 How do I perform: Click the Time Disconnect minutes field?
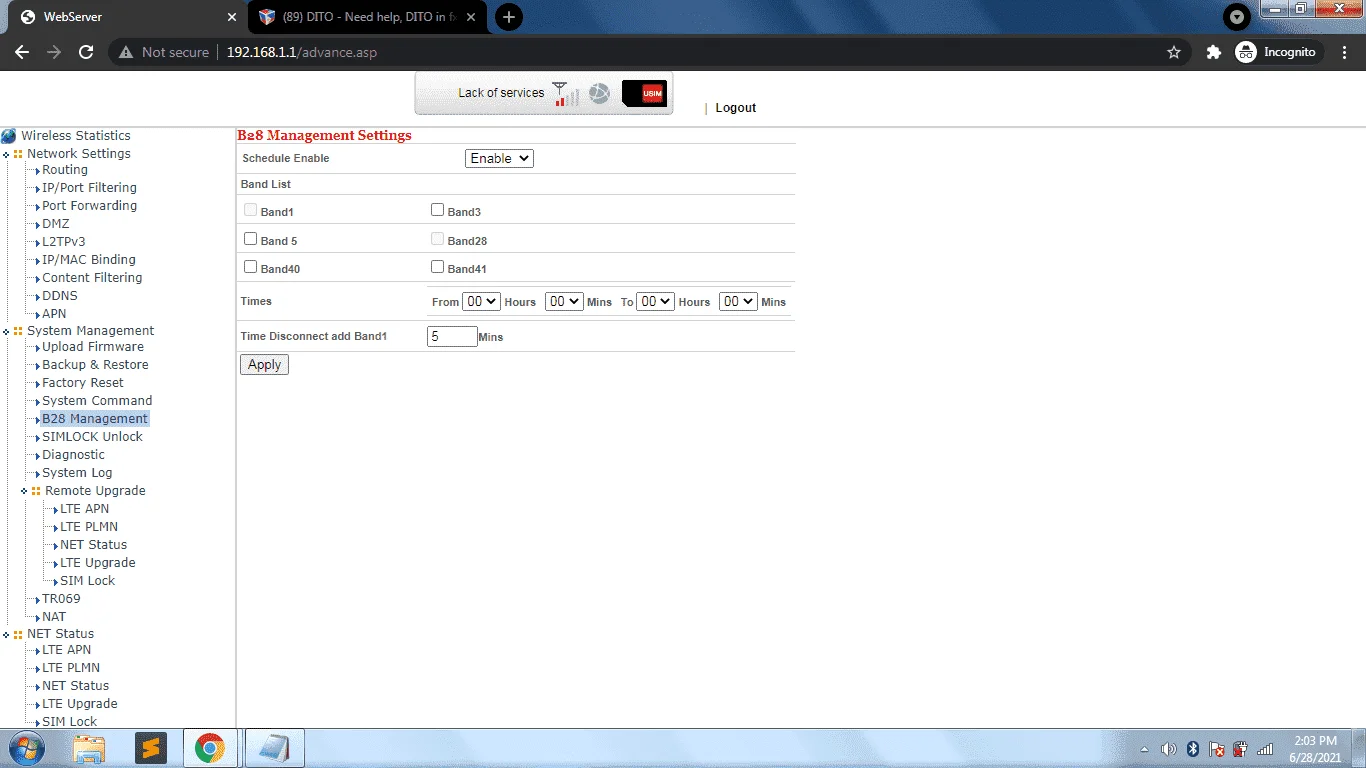point(452,336)
